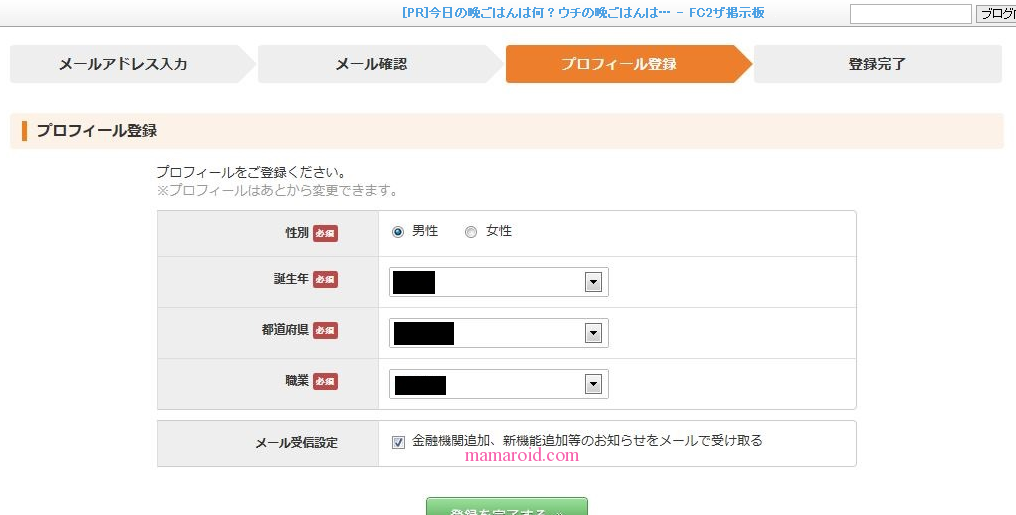Select the 女性 radio button
This screenshot has width=1016, height=515.
(471, 232)
